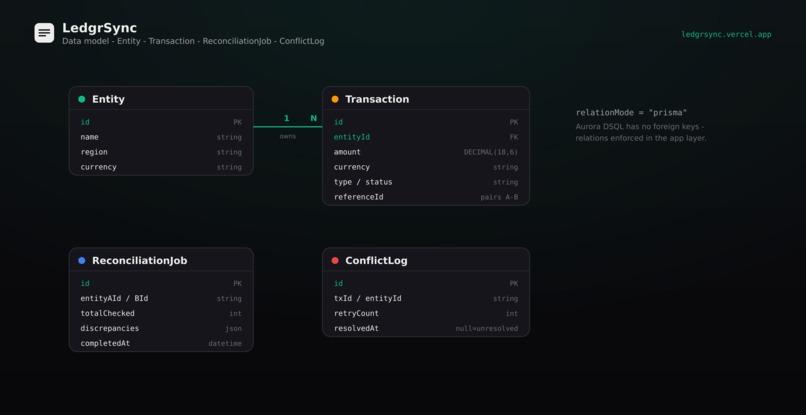Click the relationMode = "prisma" text
This screenshot has height=415, width=806.
click(631, 113)
